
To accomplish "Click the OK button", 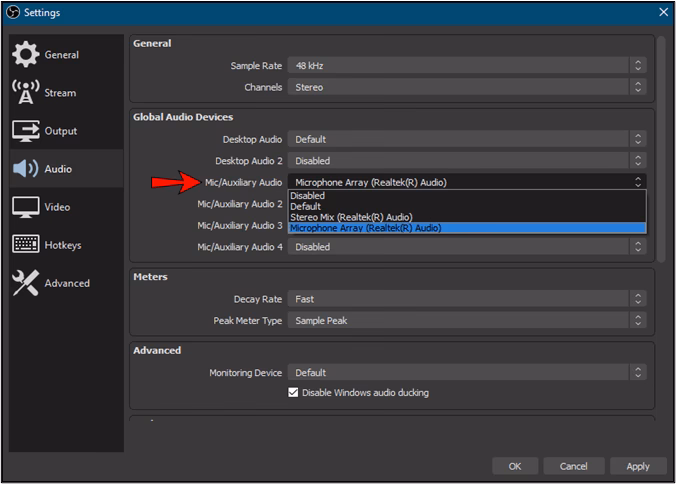I will click(515, 466).
